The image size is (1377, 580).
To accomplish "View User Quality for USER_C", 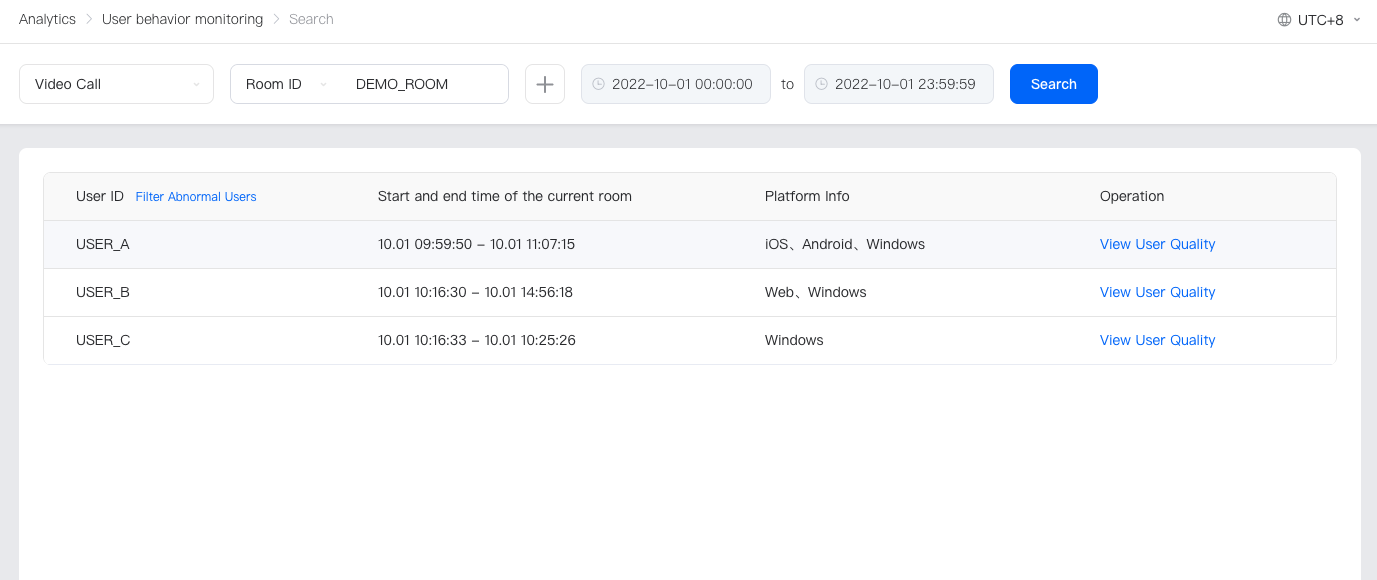I will coord(1157,340).
